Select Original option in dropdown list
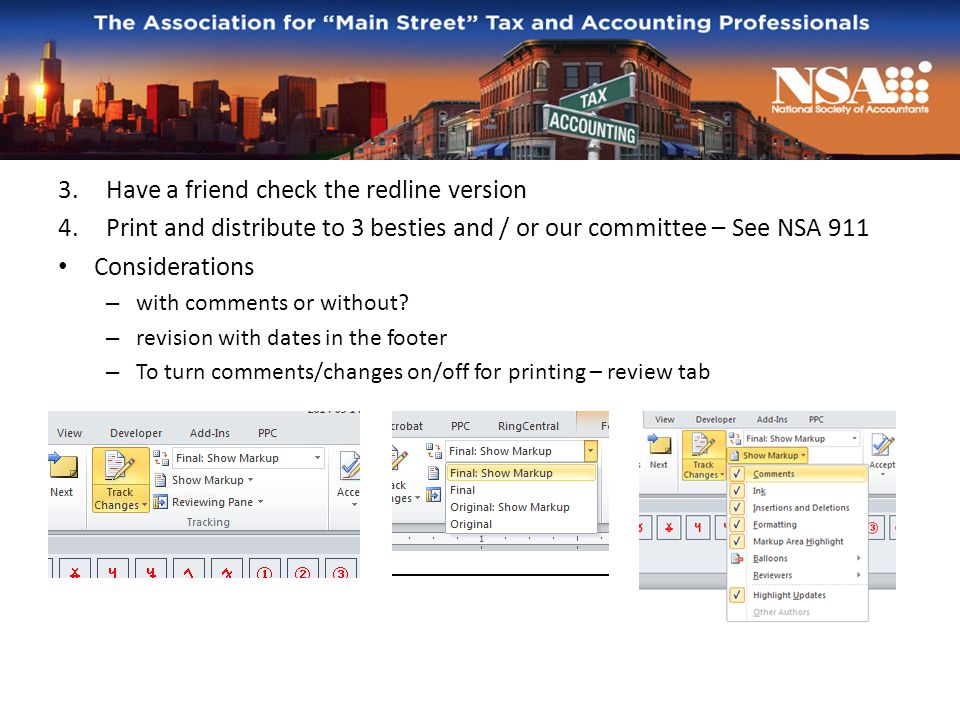The height and width of the screenshot is (720, 960). (521, 524)
